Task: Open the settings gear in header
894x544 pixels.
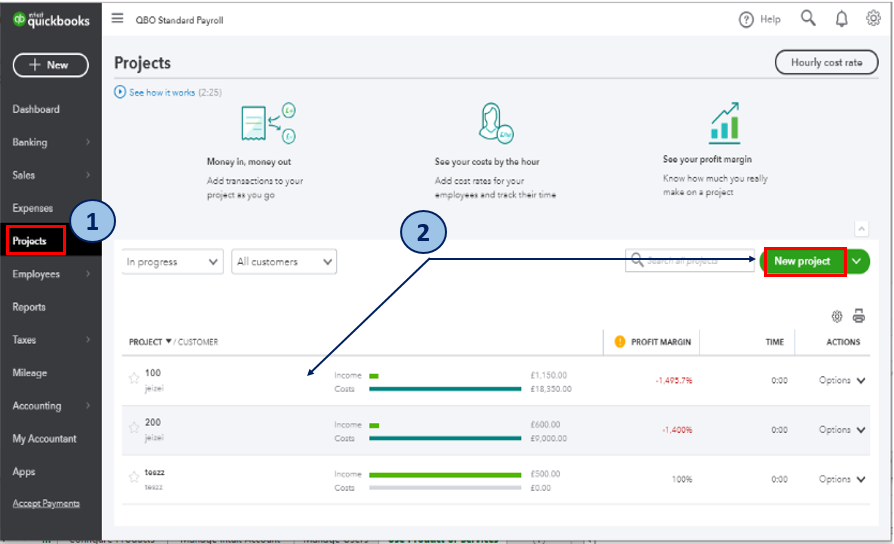Action: coord(873,19)
